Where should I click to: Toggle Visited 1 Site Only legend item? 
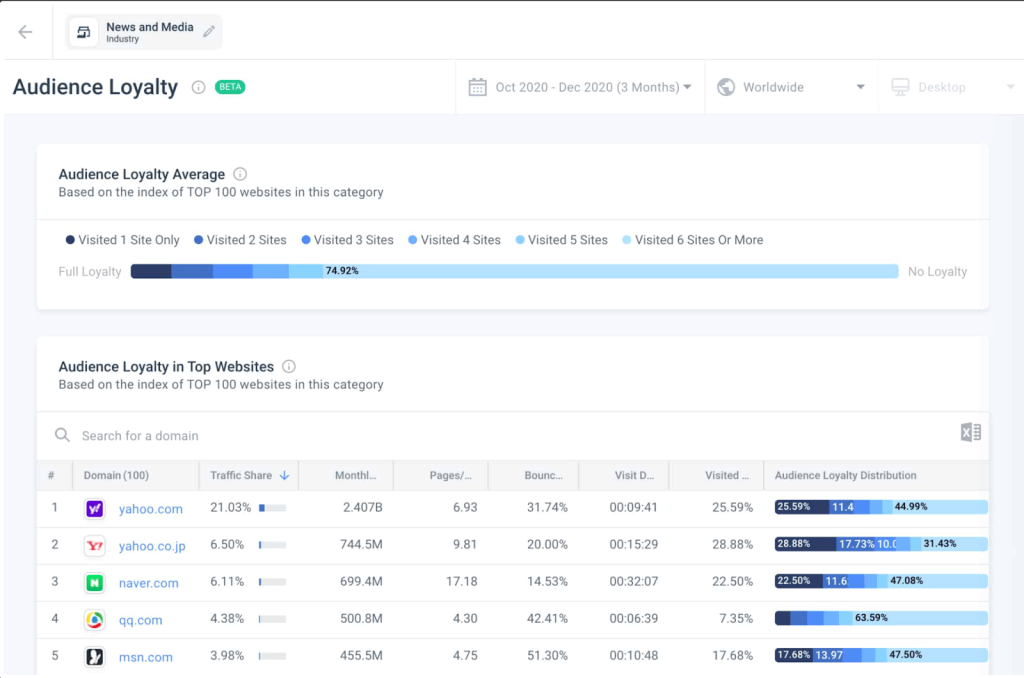coord(123,240)
